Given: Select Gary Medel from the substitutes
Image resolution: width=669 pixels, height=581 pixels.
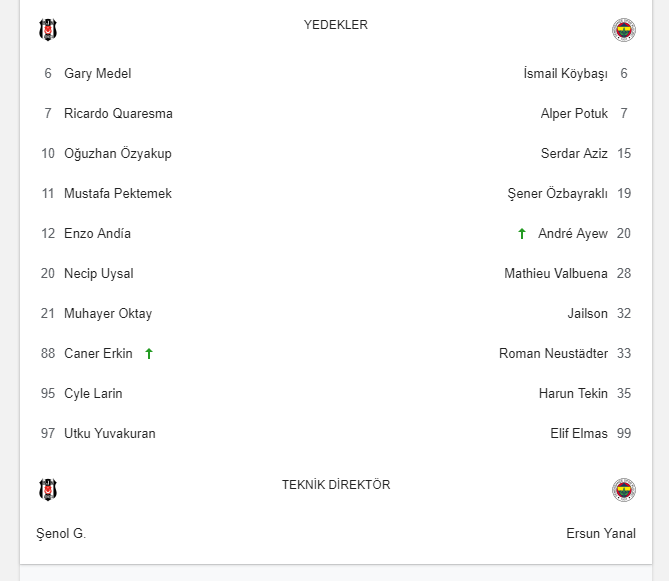Looking at the screenshot, I should (x=98, y=73).
